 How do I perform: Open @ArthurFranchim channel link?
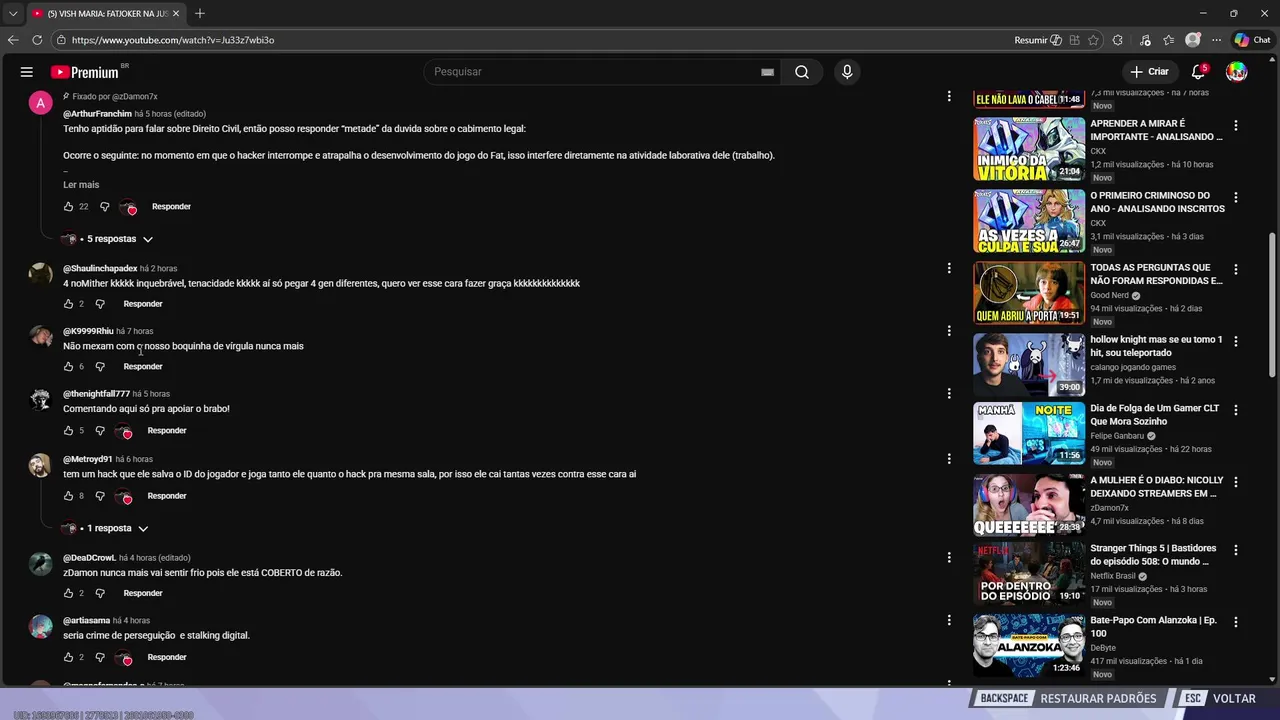[97, 114]
